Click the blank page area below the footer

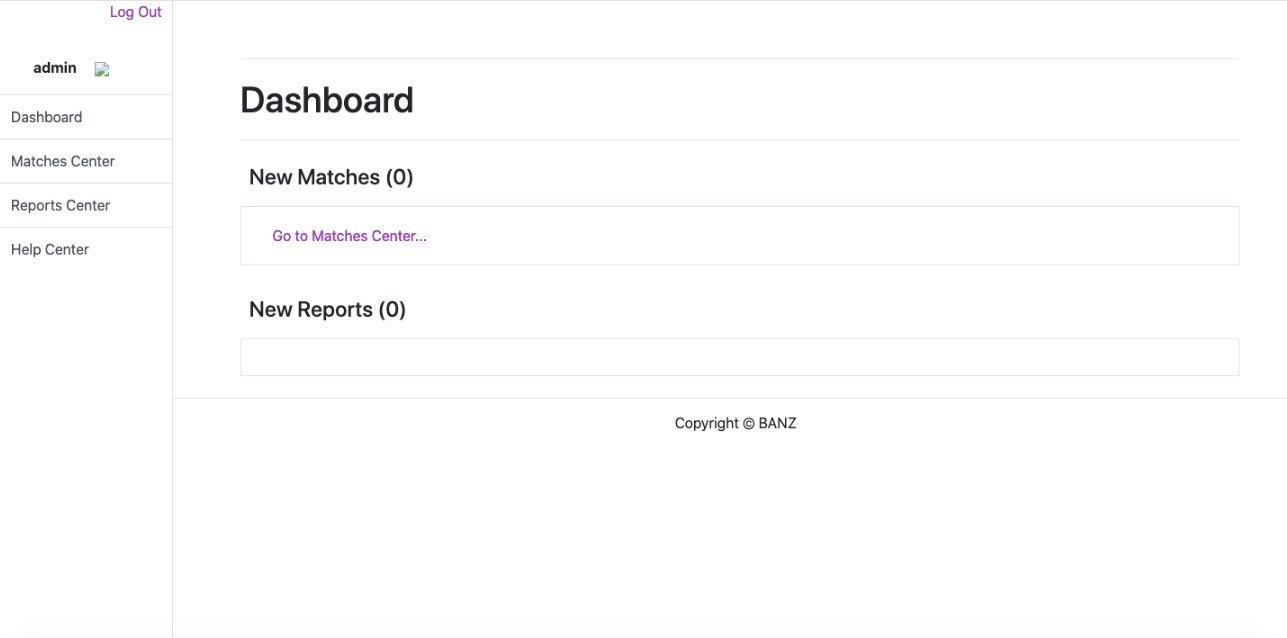tap(730, 530)
